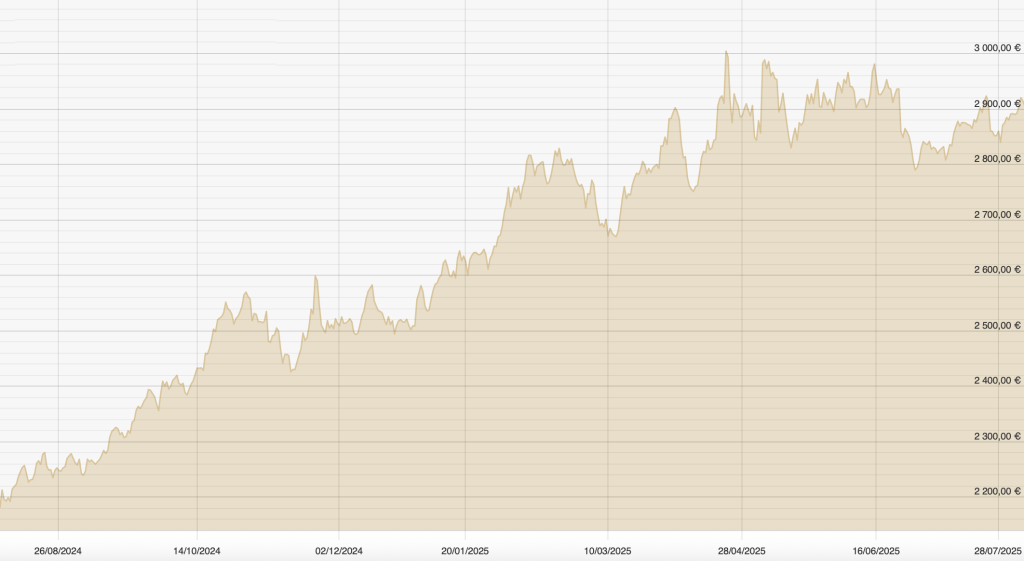
Task: Click the chart's highest peak near 3 000 €
Action: (726, 52)
